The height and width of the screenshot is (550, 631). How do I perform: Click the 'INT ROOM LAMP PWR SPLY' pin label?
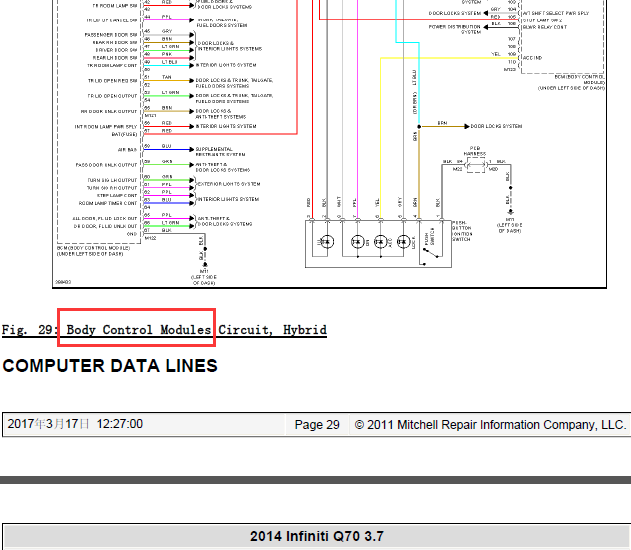point(106,127)
